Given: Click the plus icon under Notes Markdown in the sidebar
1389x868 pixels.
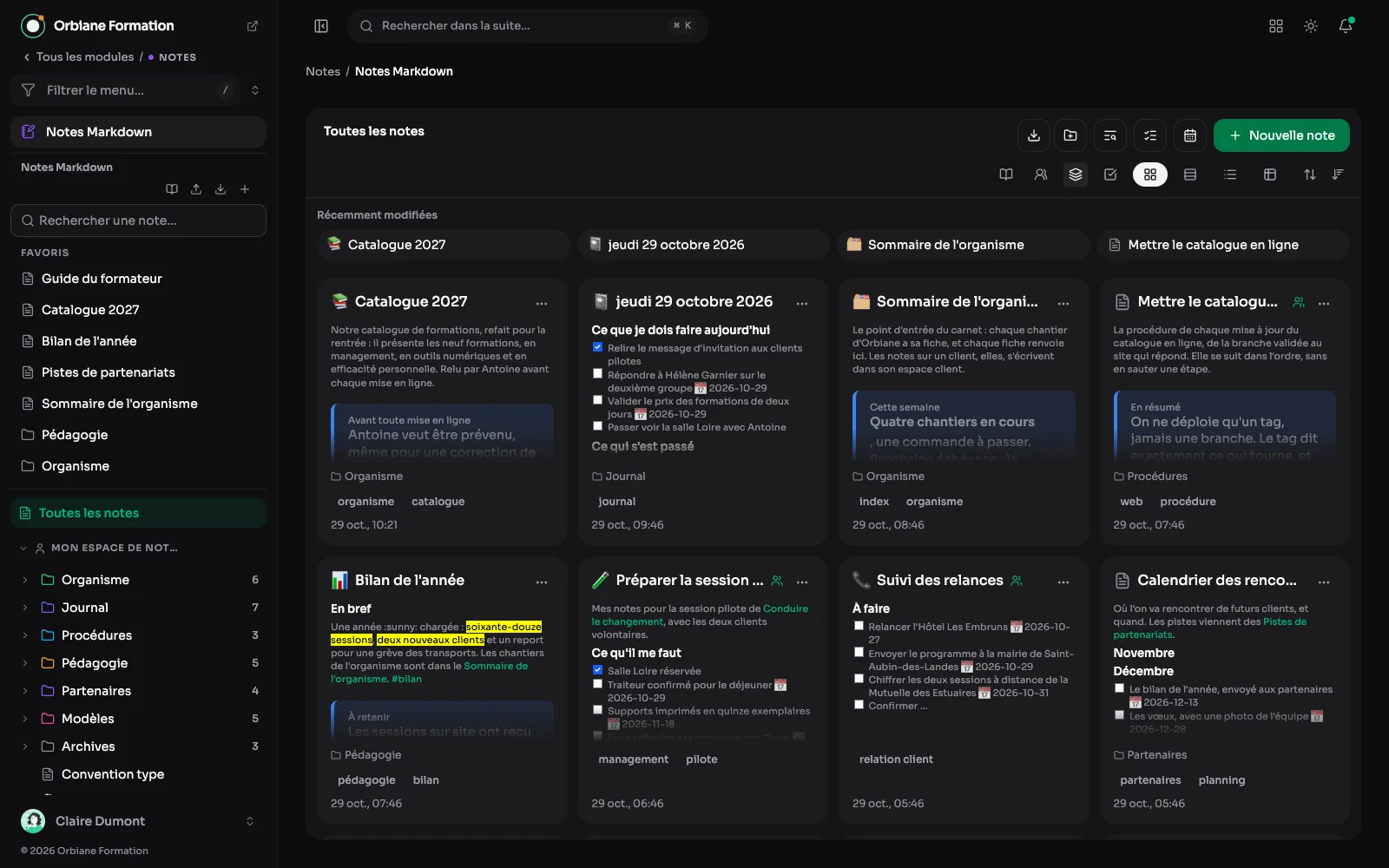Looking at the screenshot, I should point(245,189).
